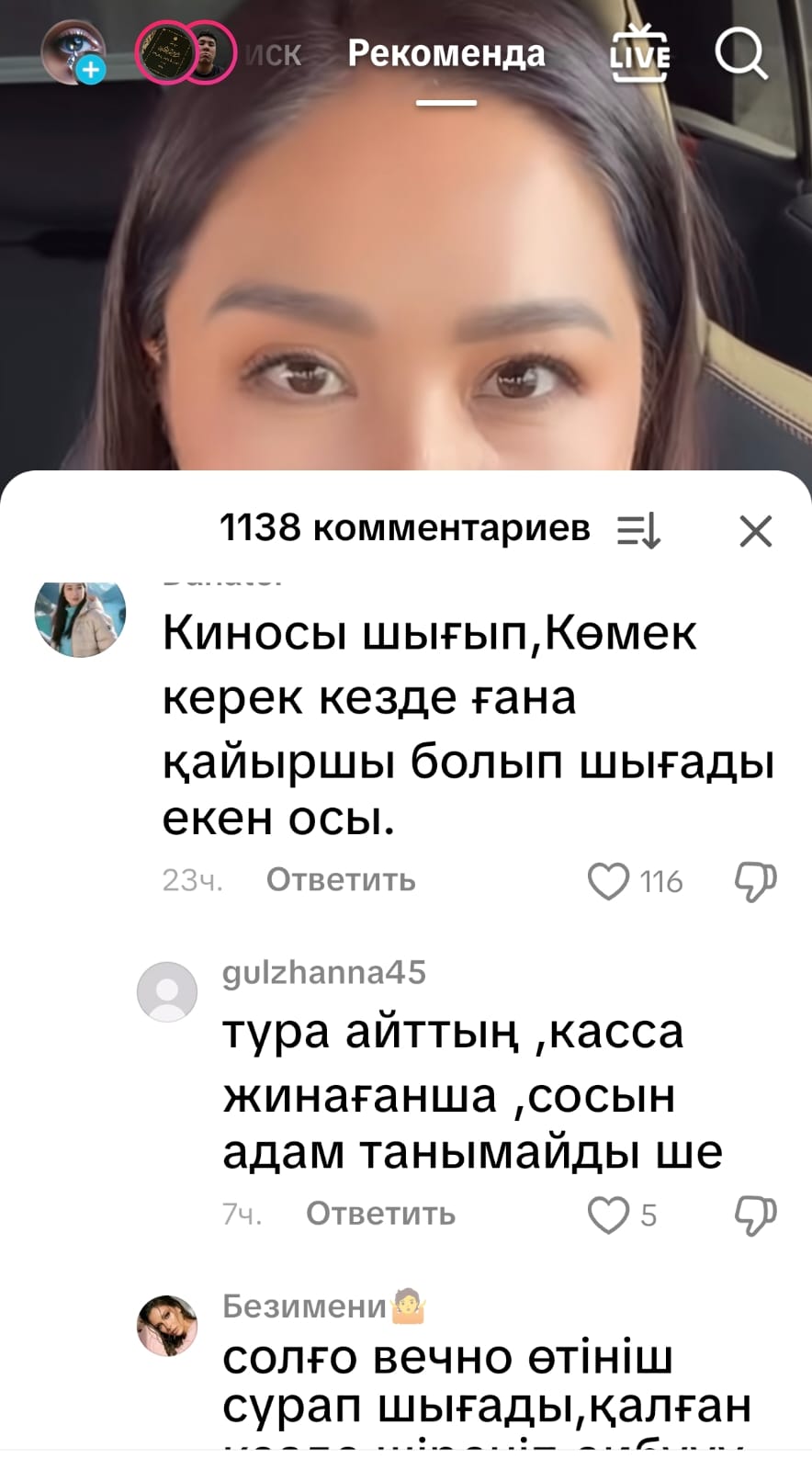Open gulzhanna45's default avatar
The width and height of the screenshot is (812, 1470).
(x=167, y=991)
